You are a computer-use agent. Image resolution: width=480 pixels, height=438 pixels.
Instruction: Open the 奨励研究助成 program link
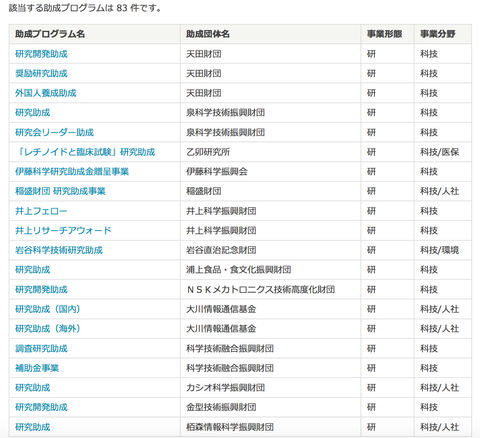click(x=41, y=73)
